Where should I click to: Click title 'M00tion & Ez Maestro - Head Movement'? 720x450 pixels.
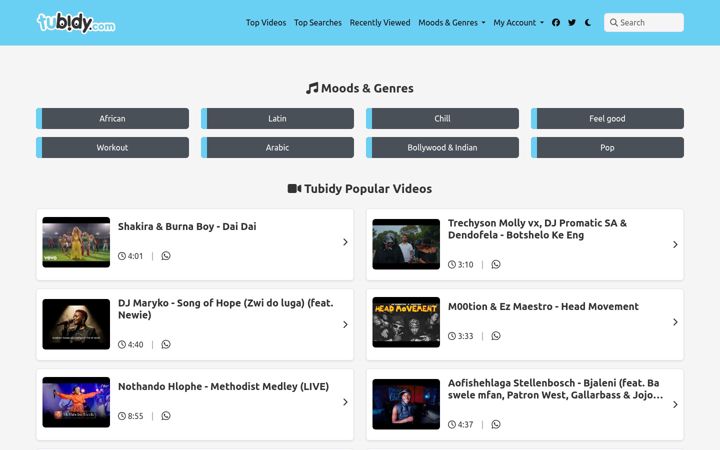543,307
